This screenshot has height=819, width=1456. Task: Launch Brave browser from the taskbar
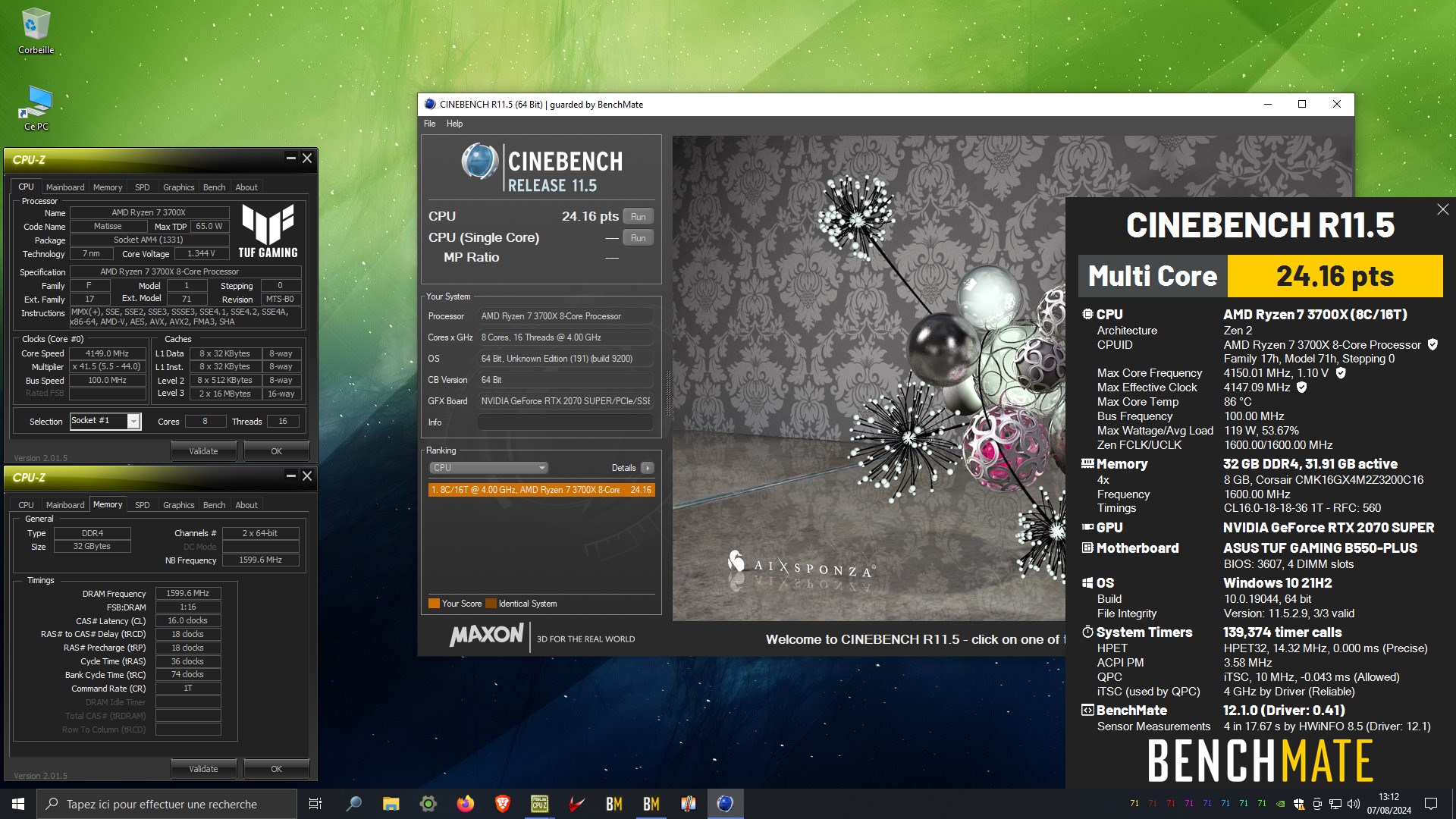[x=502, y=804]
